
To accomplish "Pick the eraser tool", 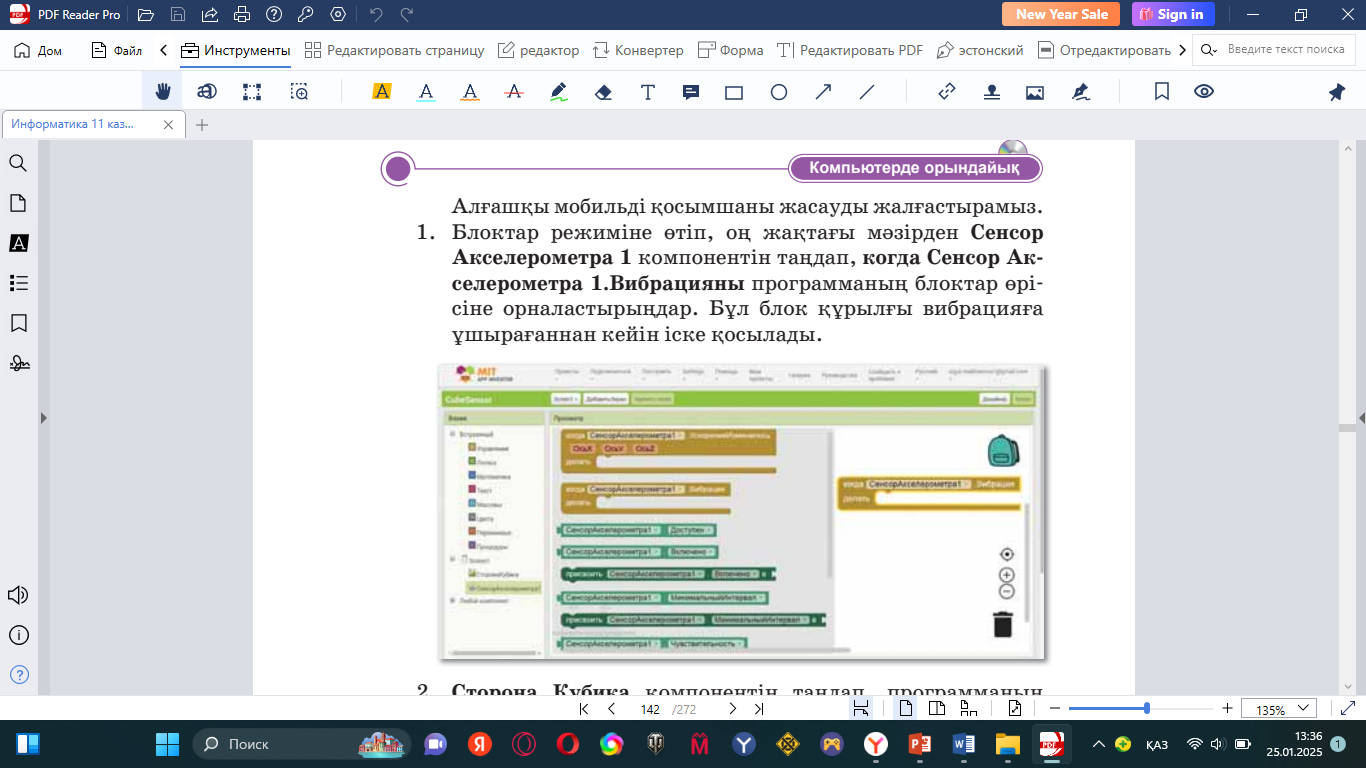I will tap(603, 92).
